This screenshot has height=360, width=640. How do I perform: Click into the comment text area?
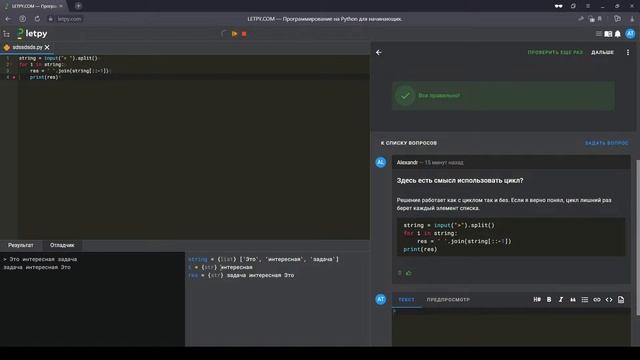tap(511, 327)
